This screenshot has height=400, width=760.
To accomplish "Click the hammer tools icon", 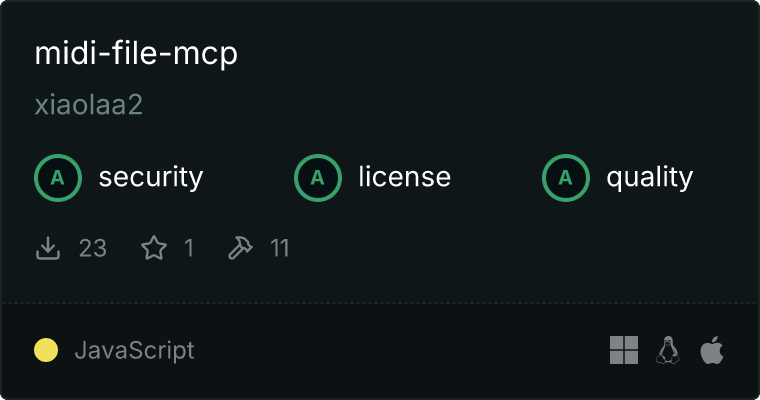I will point(240,248).
